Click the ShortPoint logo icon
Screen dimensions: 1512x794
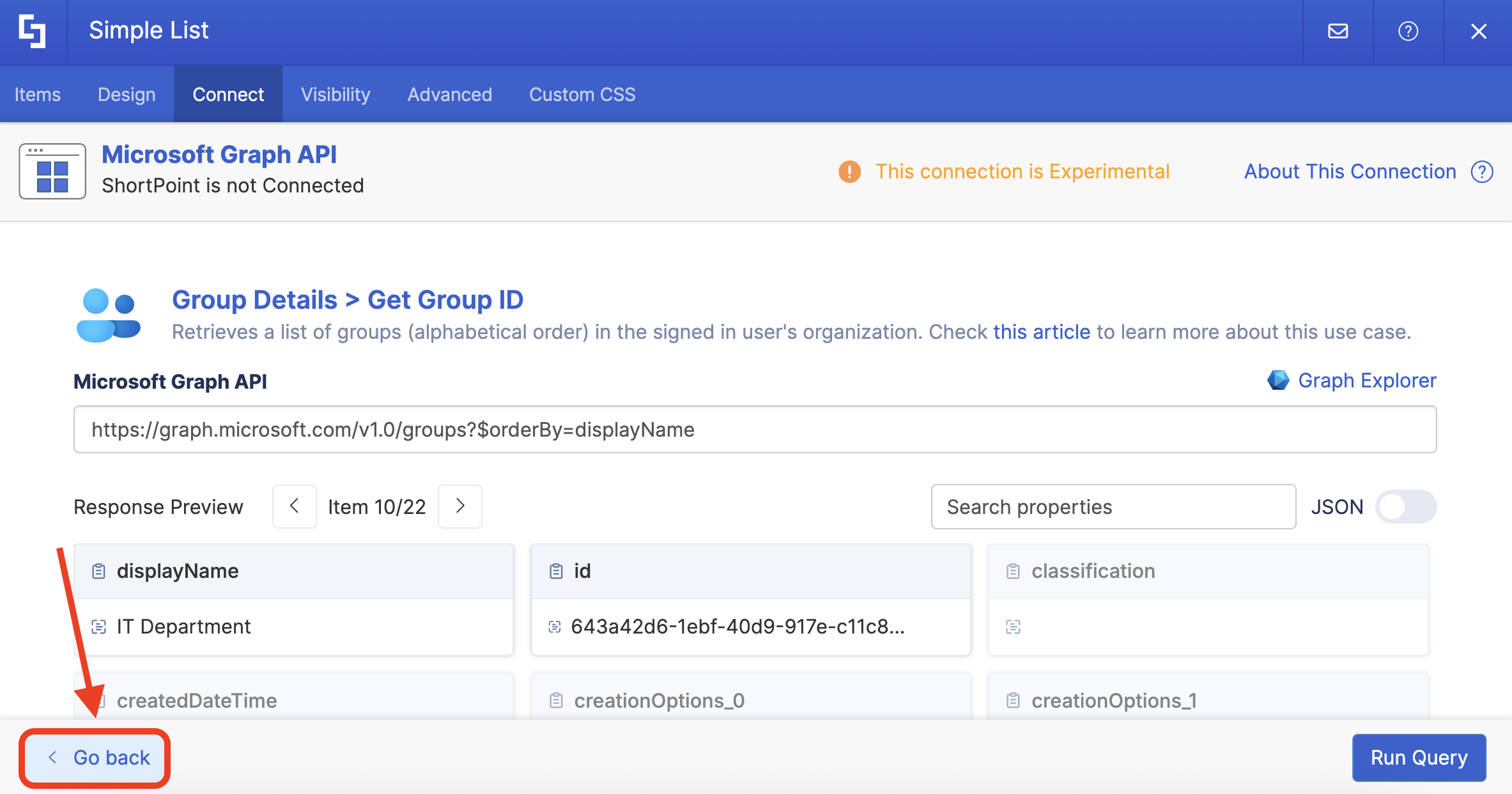coord(32,31)
